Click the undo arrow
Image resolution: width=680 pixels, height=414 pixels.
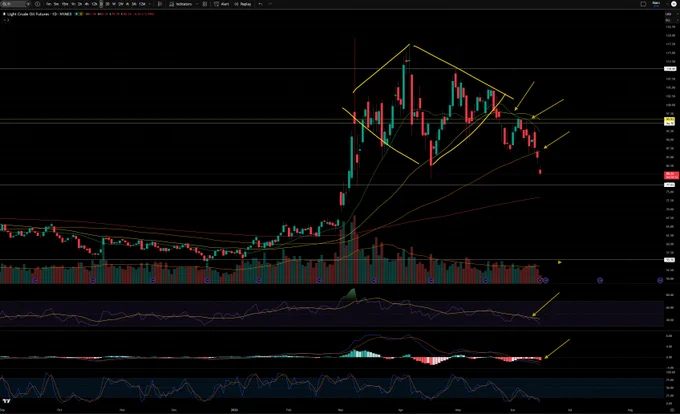[260, 4]
